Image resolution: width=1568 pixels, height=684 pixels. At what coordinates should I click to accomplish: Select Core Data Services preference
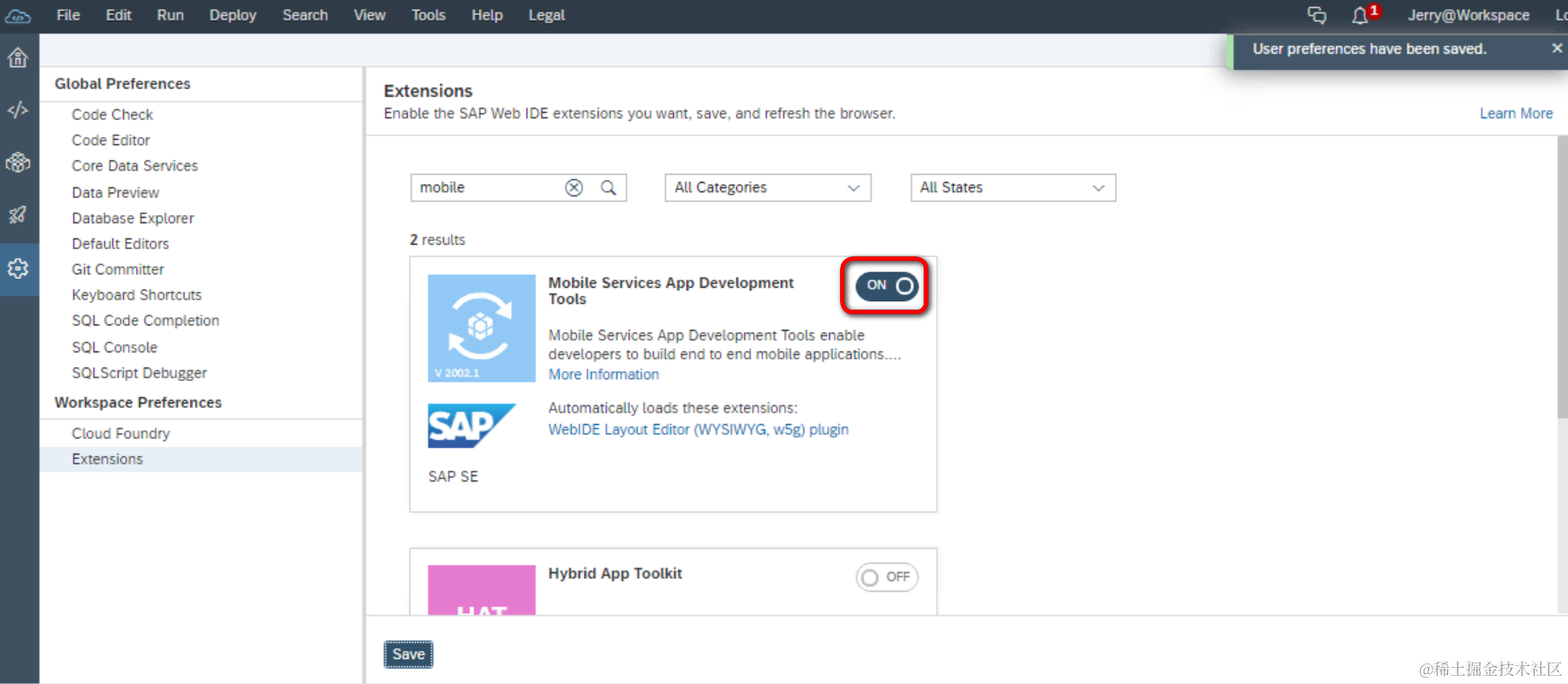[134, 166]
